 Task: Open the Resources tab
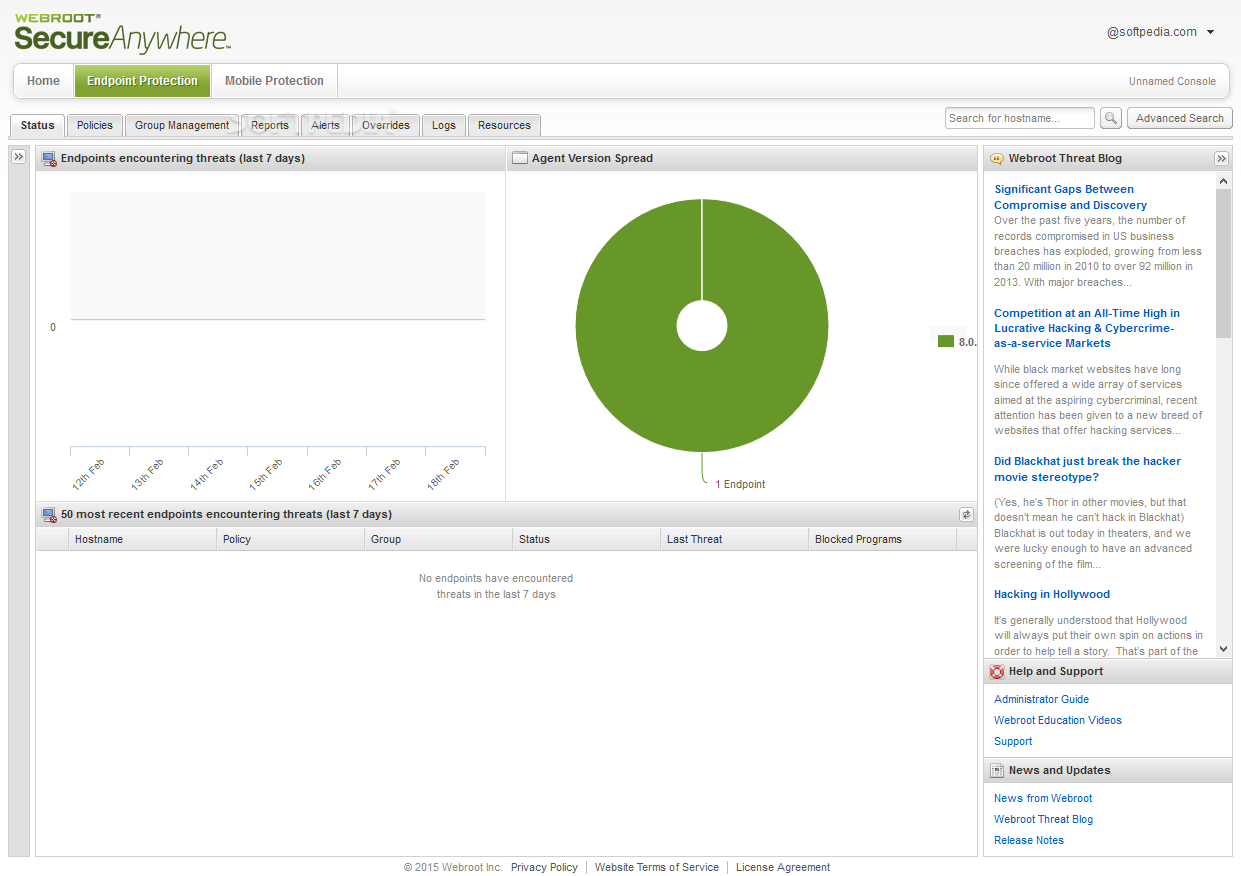point(504,125)
